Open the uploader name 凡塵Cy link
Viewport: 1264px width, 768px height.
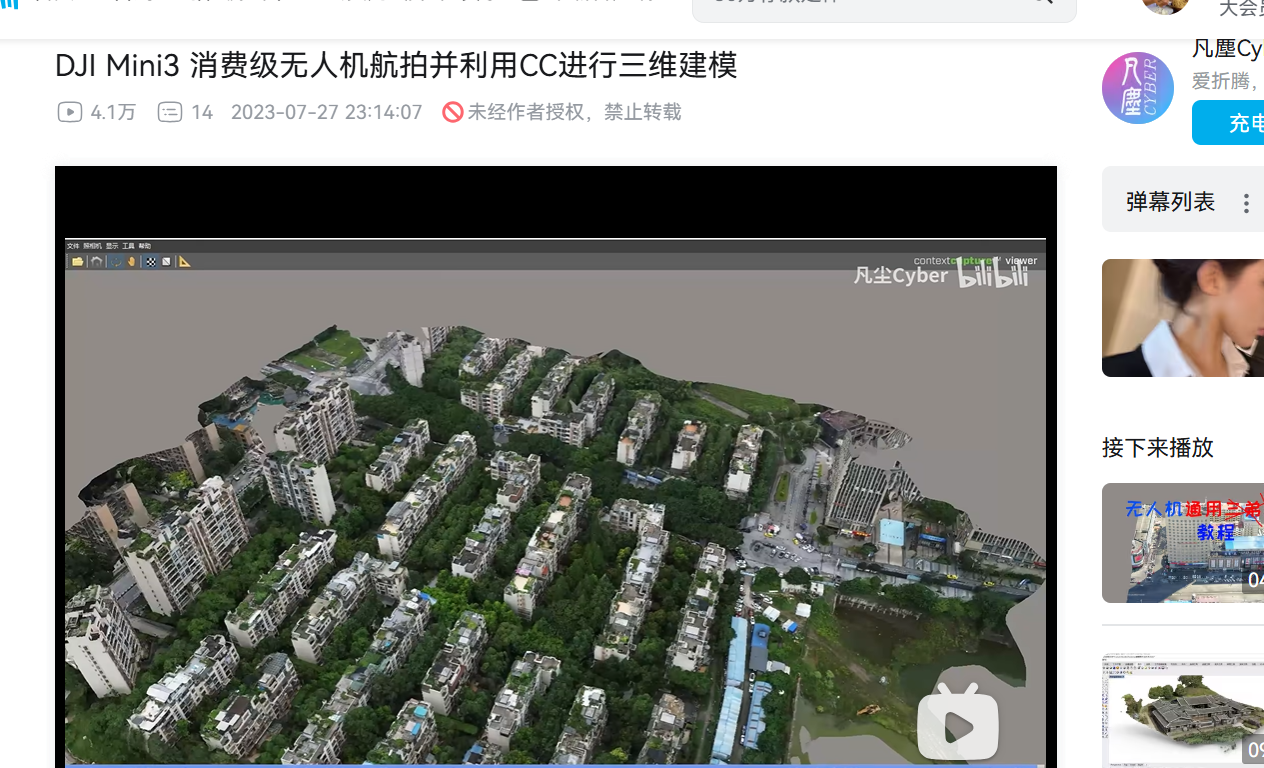pyautogui.click(x=1227, y=48)
